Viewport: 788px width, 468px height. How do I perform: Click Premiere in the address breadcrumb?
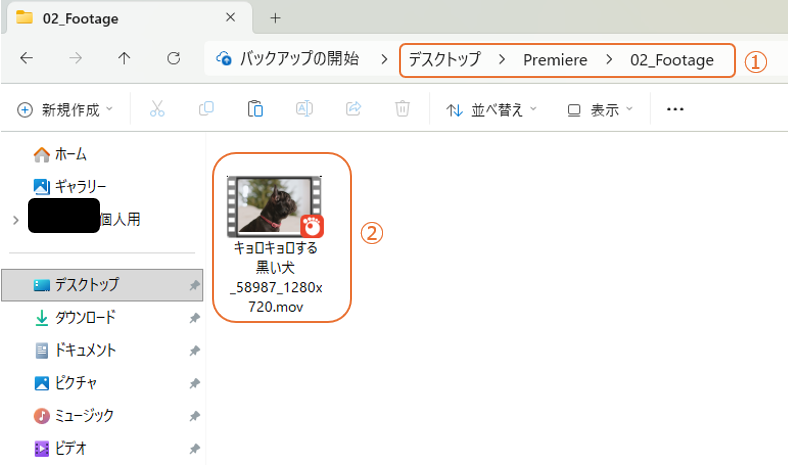(x=555, y=60)
